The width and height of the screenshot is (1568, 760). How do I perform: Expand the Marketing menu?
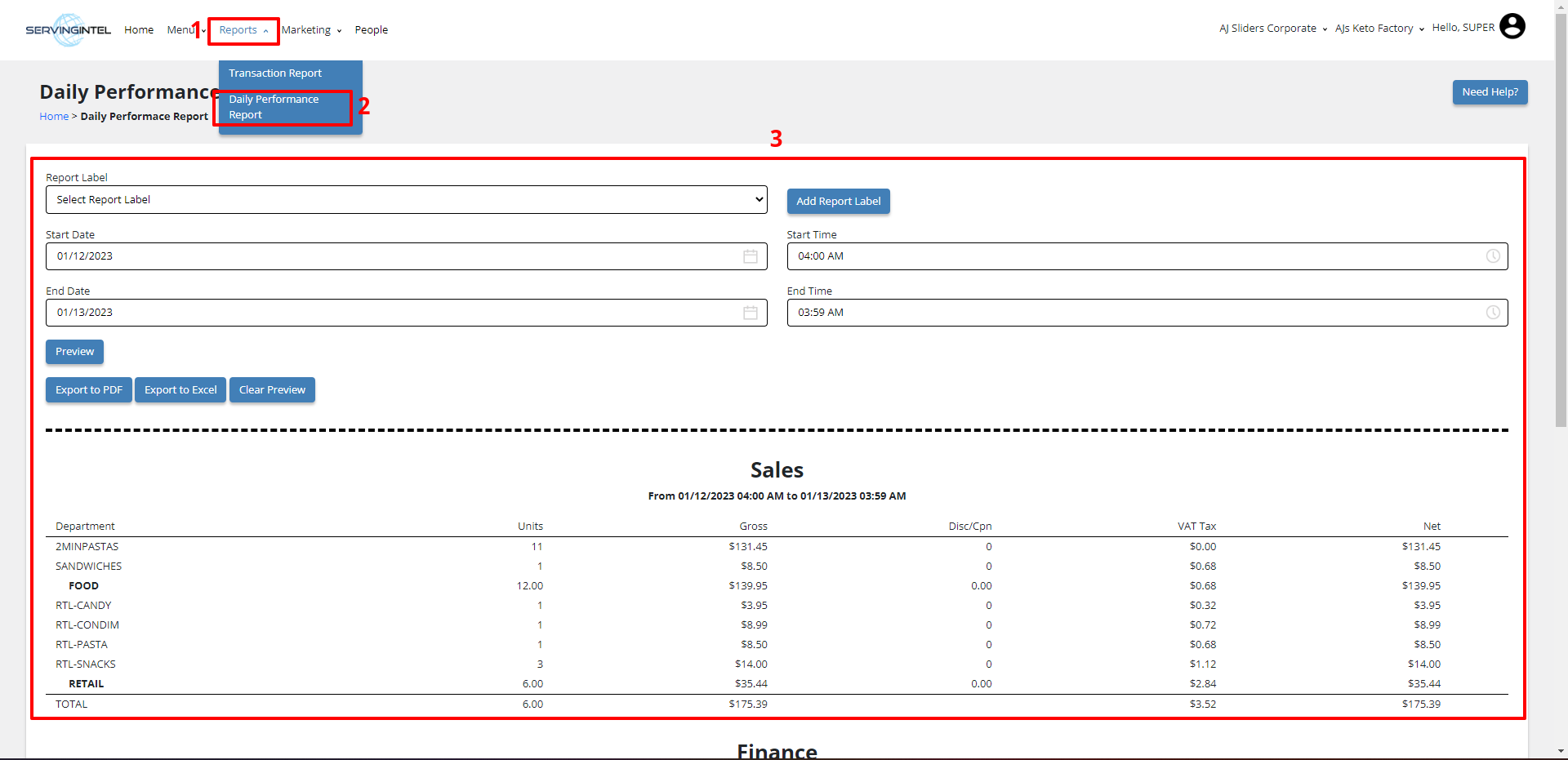click(311, 30)
